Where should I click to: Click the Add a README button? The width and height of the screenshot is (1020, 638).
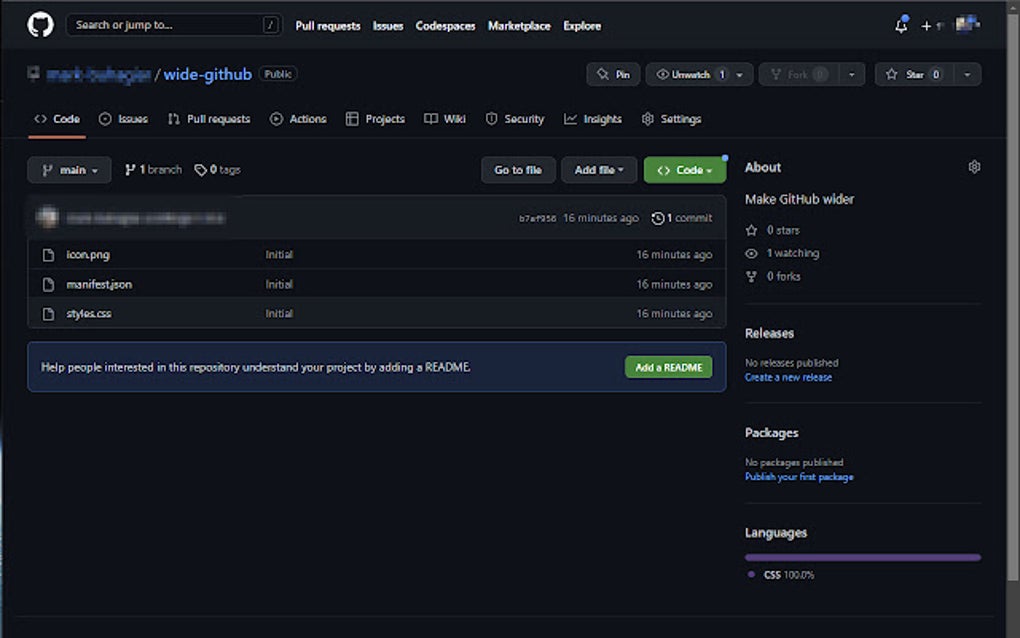pyautogui.click(x=668, y=367)
